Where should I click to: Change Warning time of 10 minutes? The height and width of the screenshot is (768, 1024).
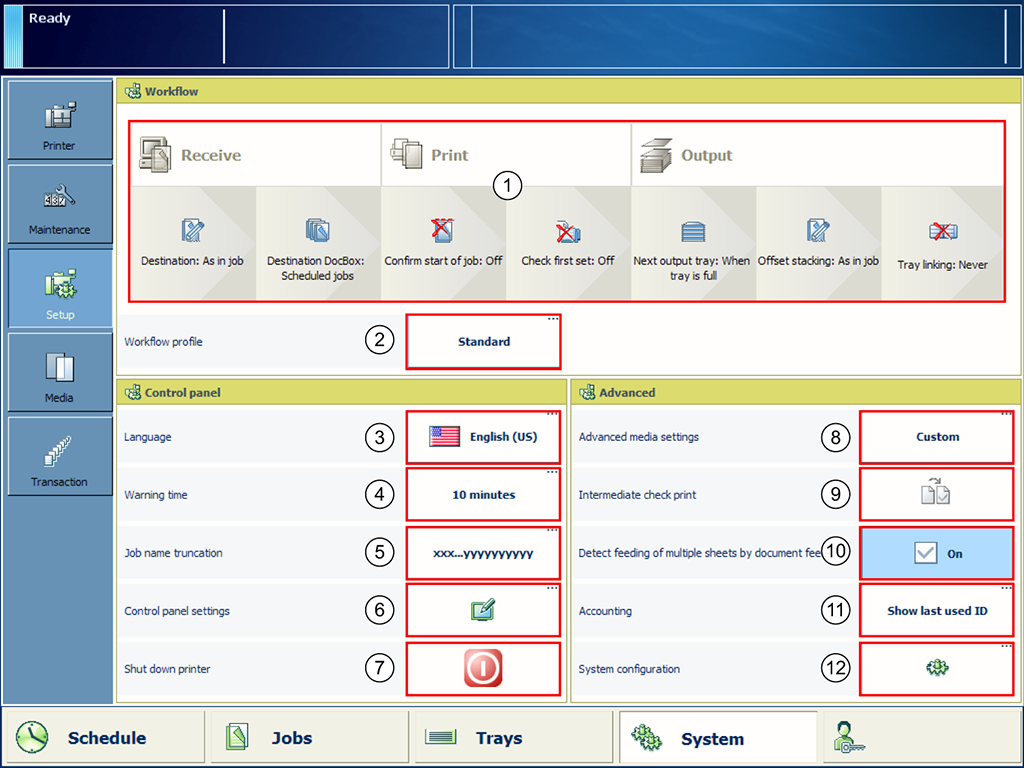[483, 495]
